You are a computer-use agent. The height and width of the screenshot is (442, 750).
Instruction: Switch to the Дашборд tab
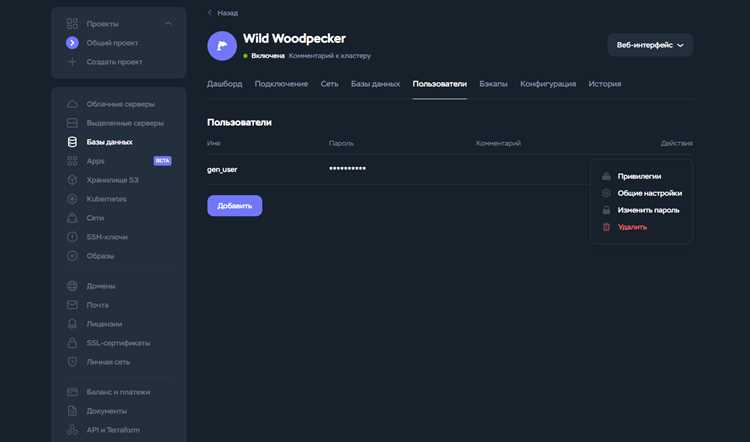(224, 84)
